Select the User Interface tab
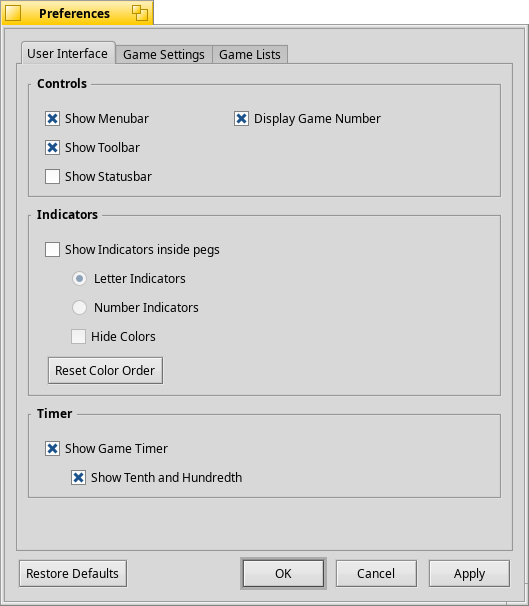 click(68, 53)
